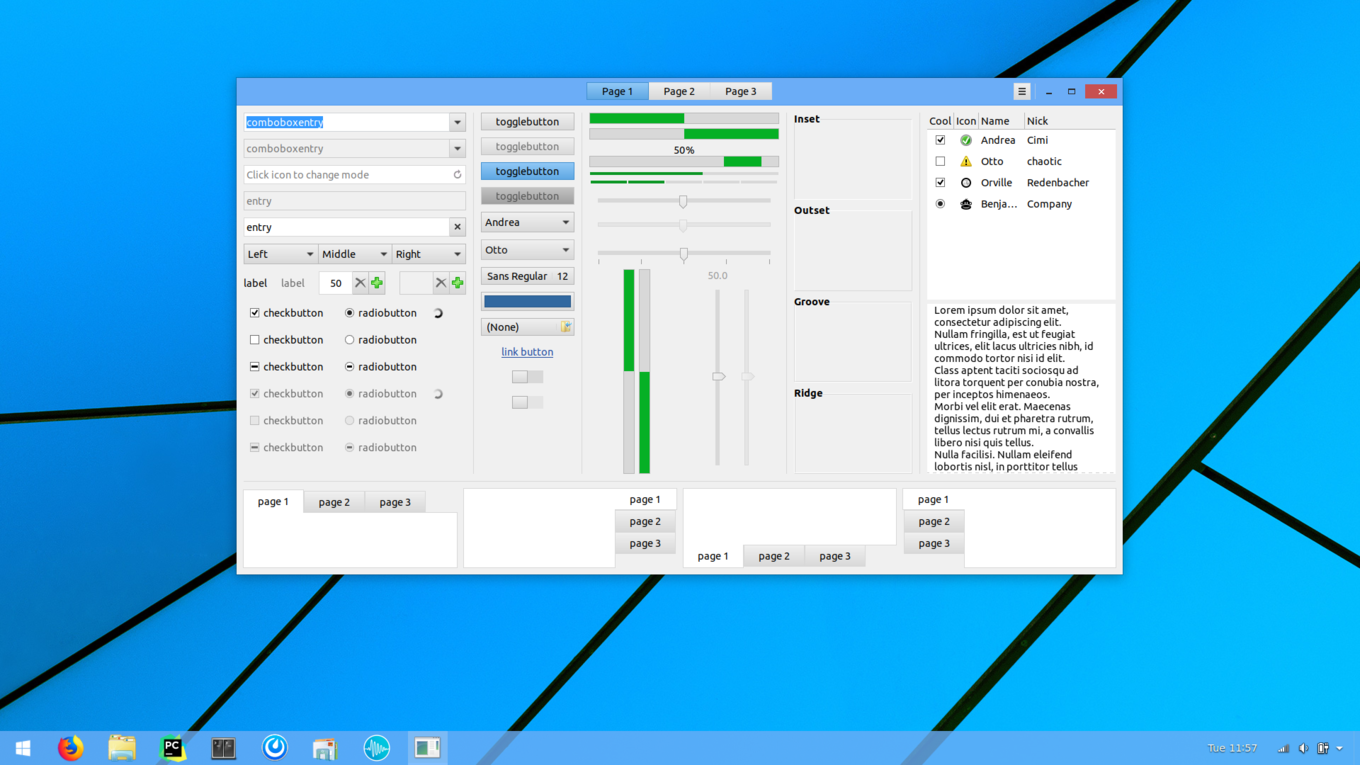
Task: Click the active widget factory taskbar icon
Action: click(x=427, y=748)
